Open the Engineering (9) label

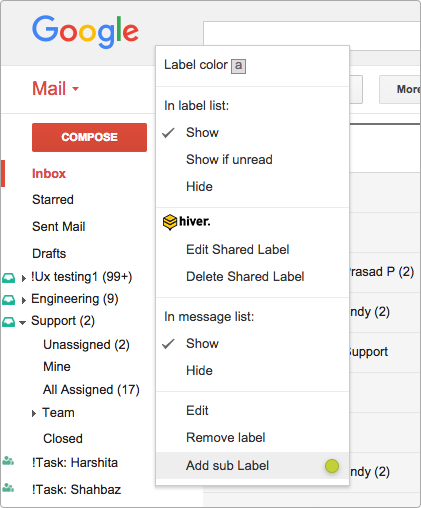[x=75, y=299]
